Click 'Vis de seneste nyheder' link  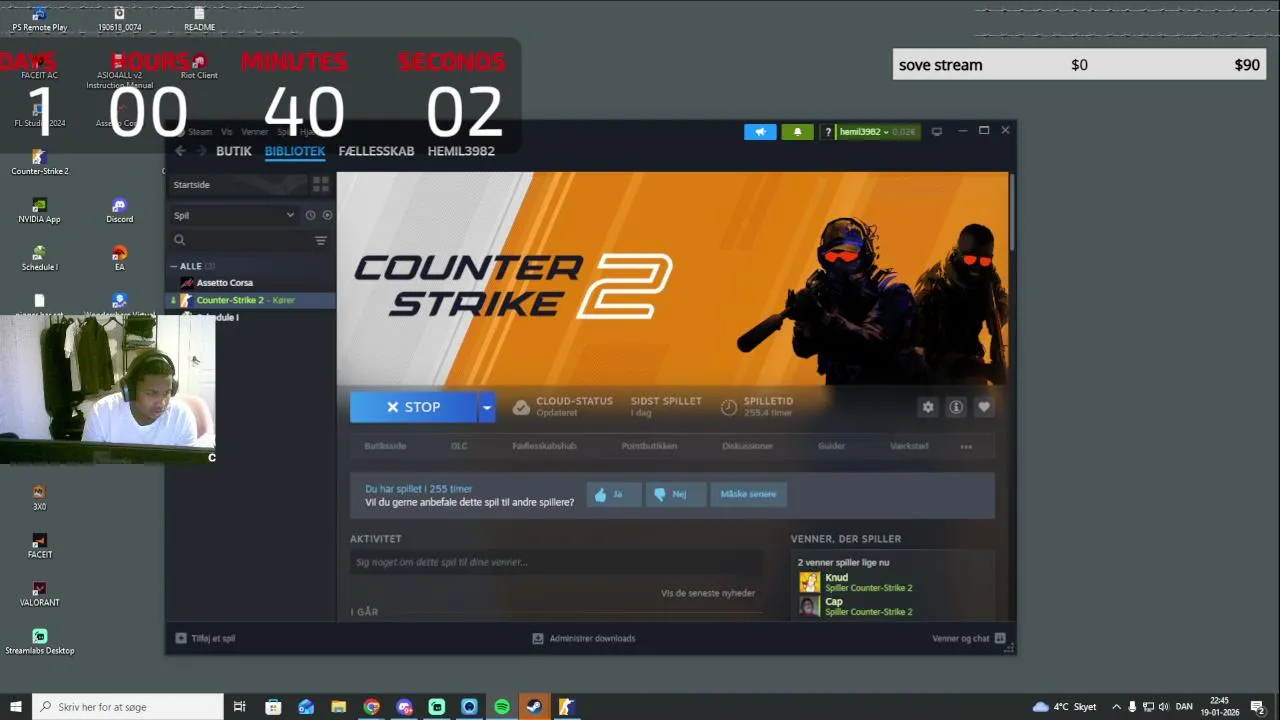pos(708,593)
